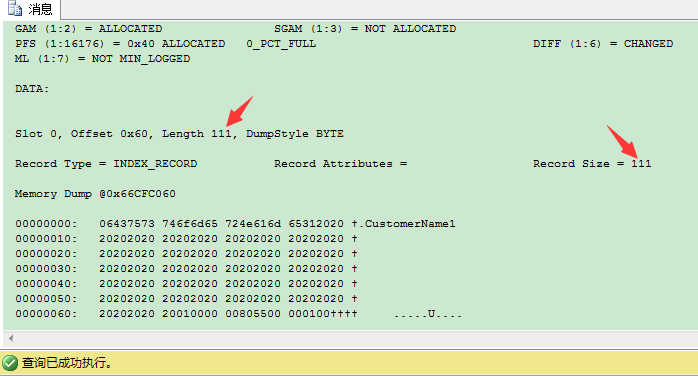
Task: Click the 'PFS (1:16176) = 0x40 ALLOCATED' text
Action: coord(120,44)
